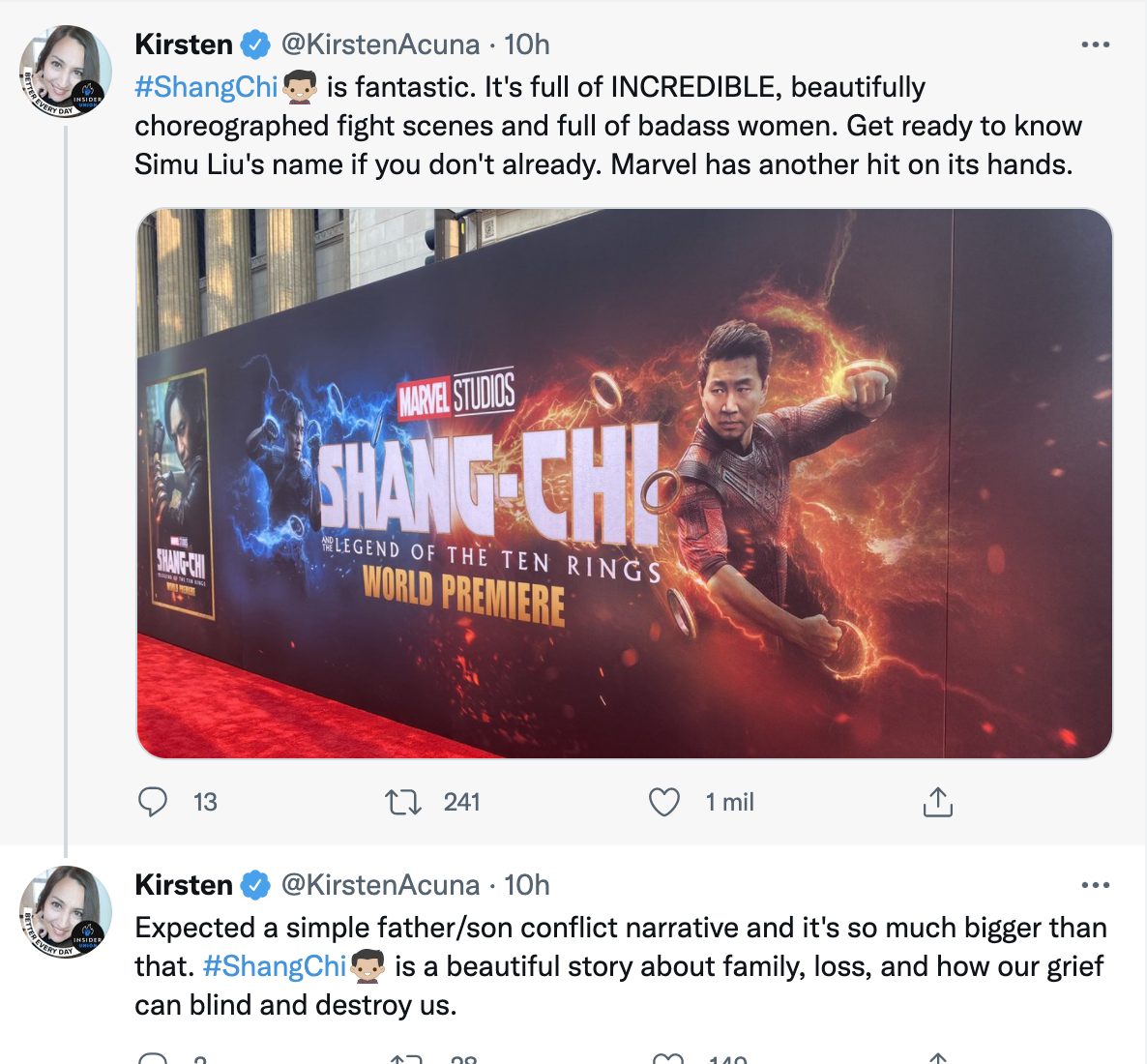Click #ShangChi hashtag in second tweet

[275, 966]
